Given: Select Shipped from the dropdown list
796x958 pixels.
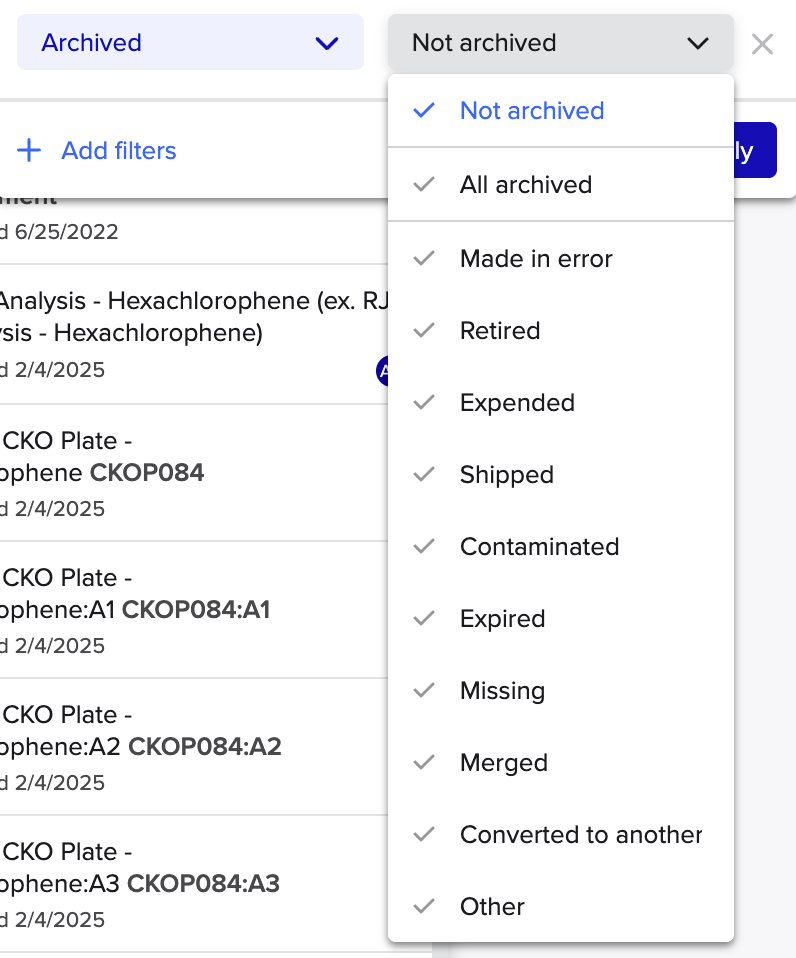Looking at the screenshot, I should (x=506, y=475).
